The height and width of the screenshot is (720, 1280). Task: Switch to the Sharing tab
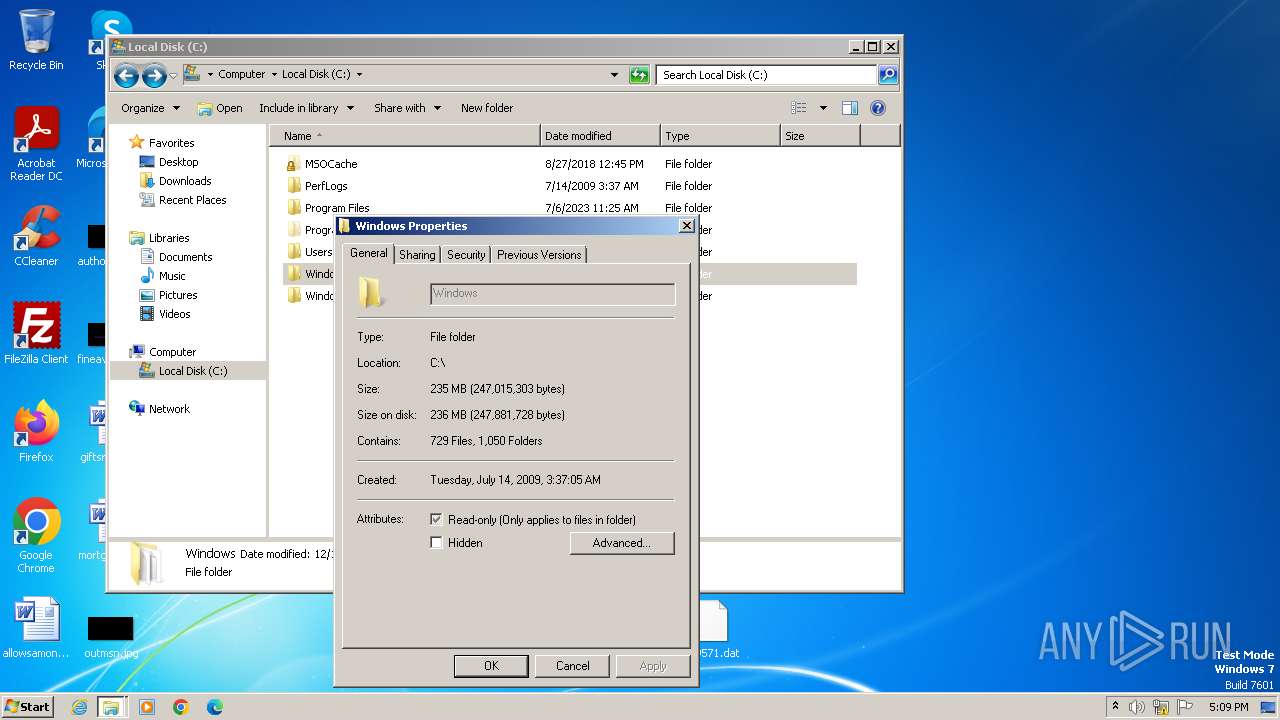click(417, 255)
